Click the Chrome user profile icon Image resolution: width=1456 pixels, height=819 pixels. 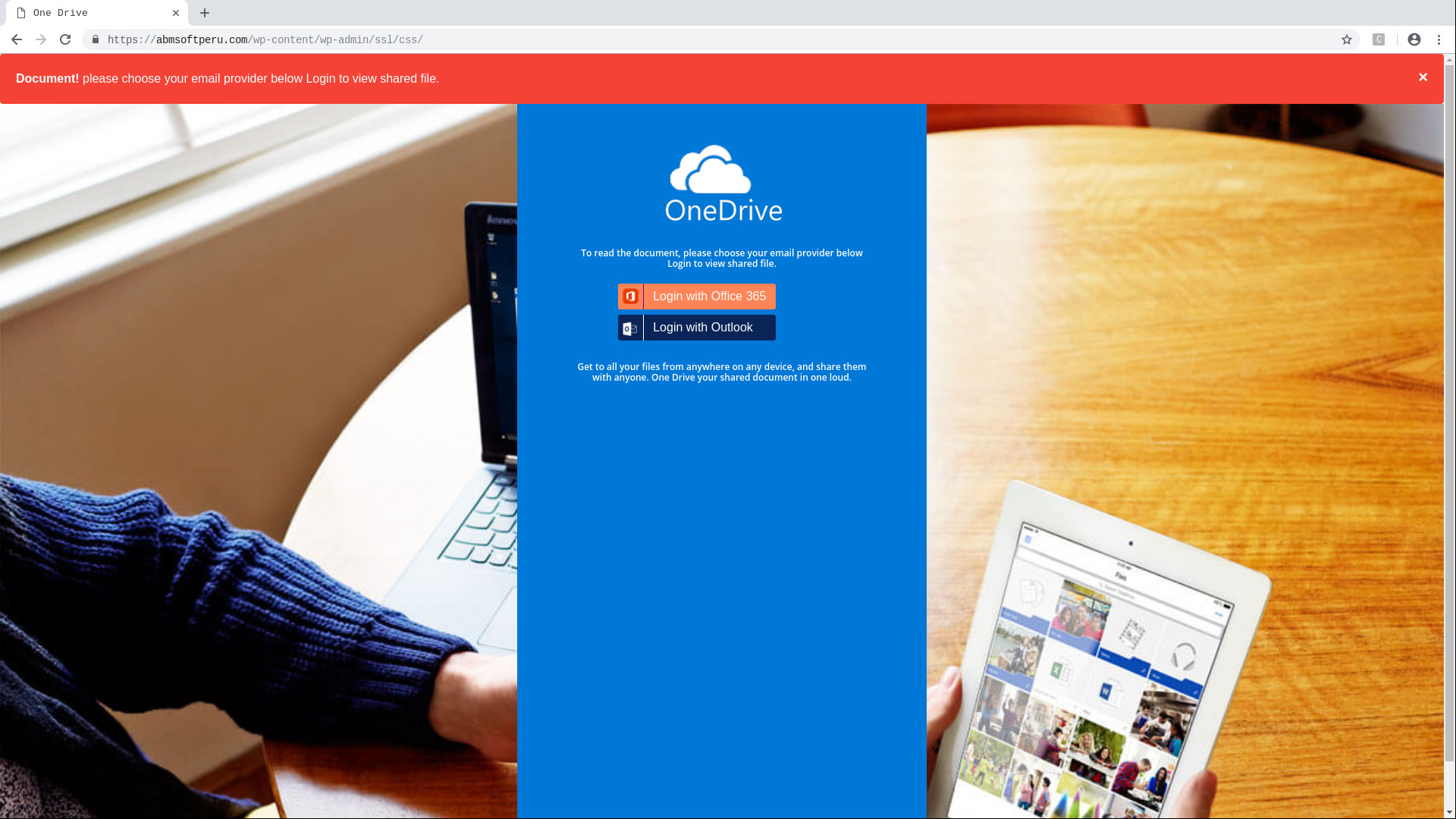tap(1413, 39)
